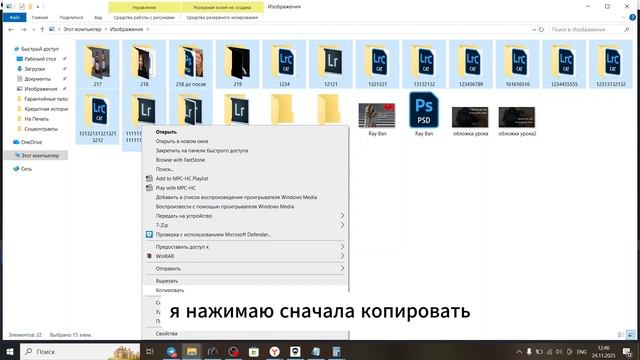Open OneDrive in the sidebar
The width and height of the screenshot is (640, 360).
tap(31, 142)
